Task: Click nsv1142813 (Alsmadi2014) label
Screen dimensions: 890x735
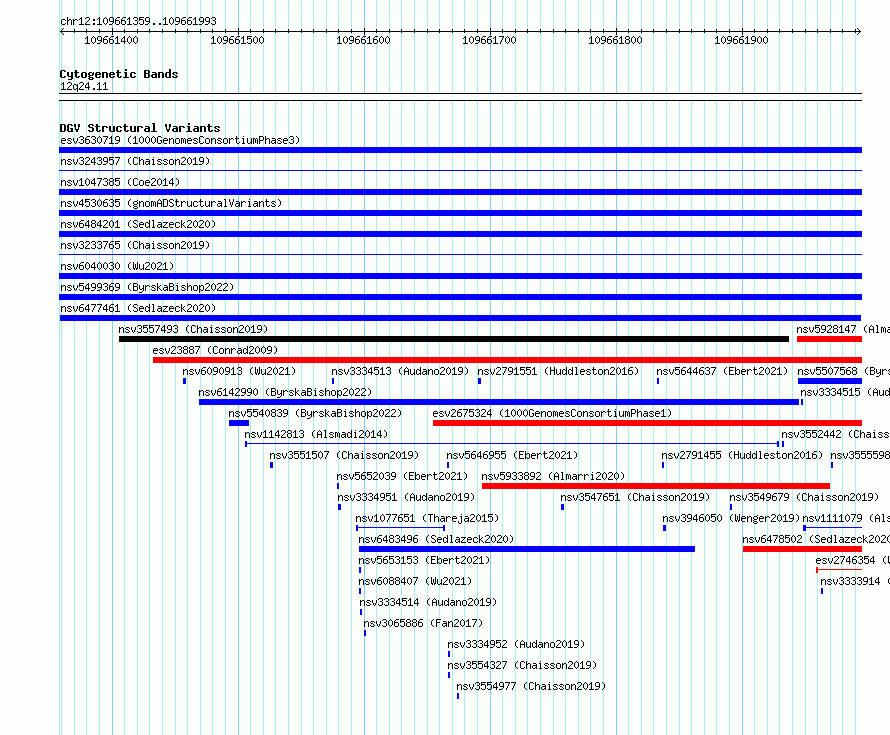Action: pyautogui.click(x=316, y=434)
